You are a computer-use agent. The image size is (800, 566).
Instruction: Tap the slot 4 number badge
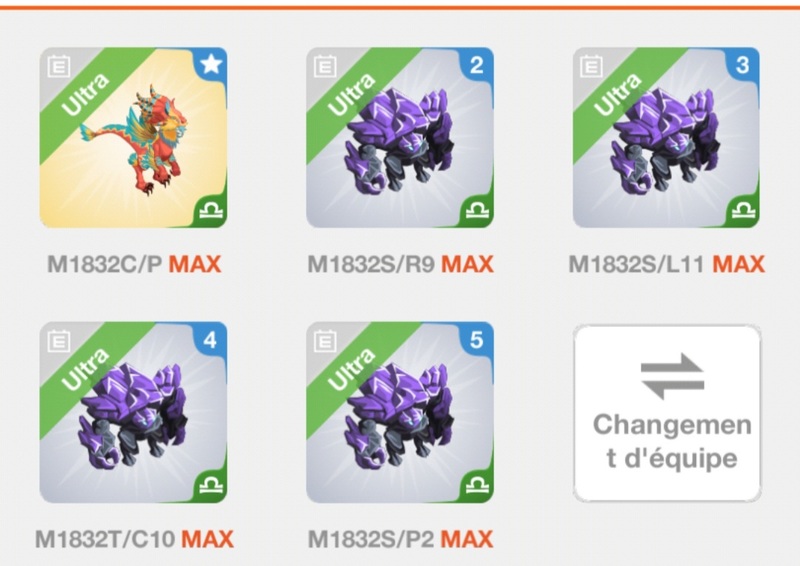tap(210, 340)
